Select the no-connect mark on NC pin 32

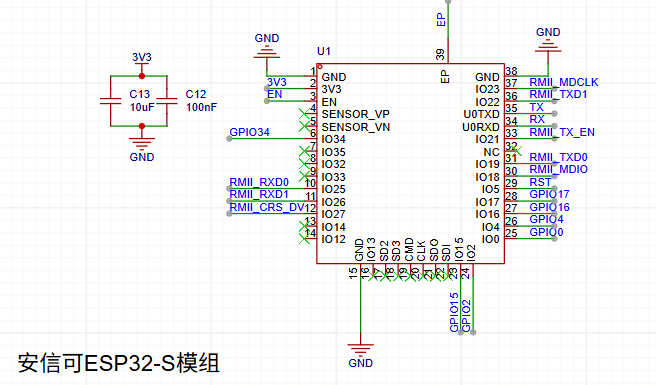pyautogui.click(x=517, y=151)
